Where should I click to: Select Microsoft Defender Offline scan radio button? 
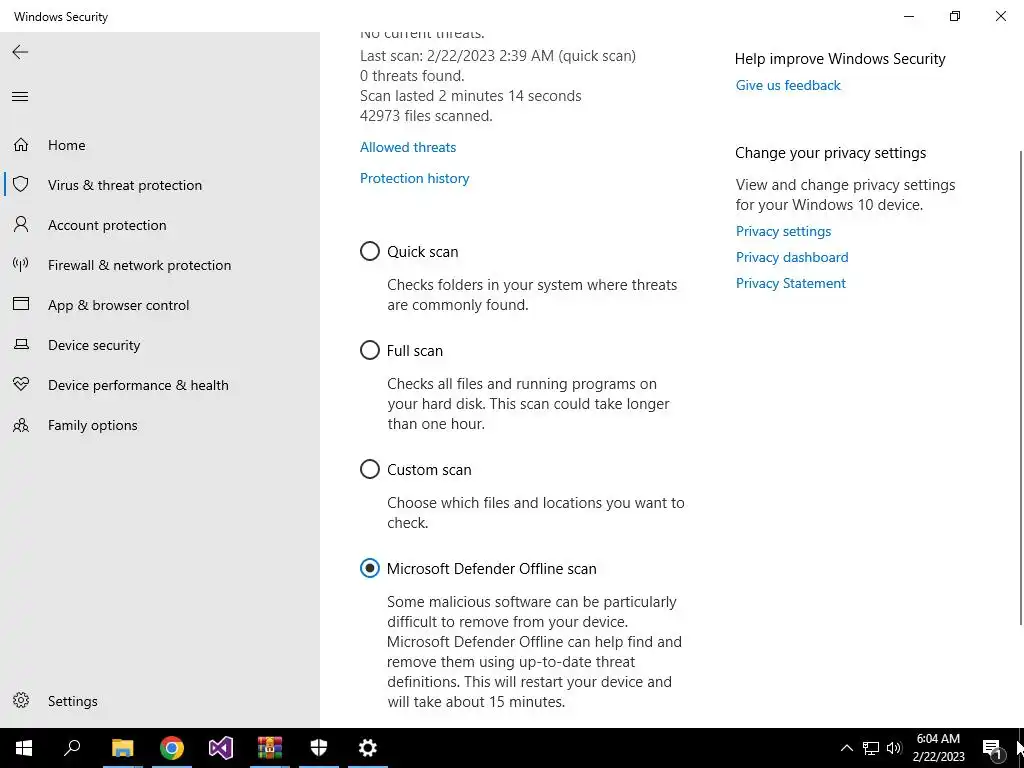click(370, 568)
